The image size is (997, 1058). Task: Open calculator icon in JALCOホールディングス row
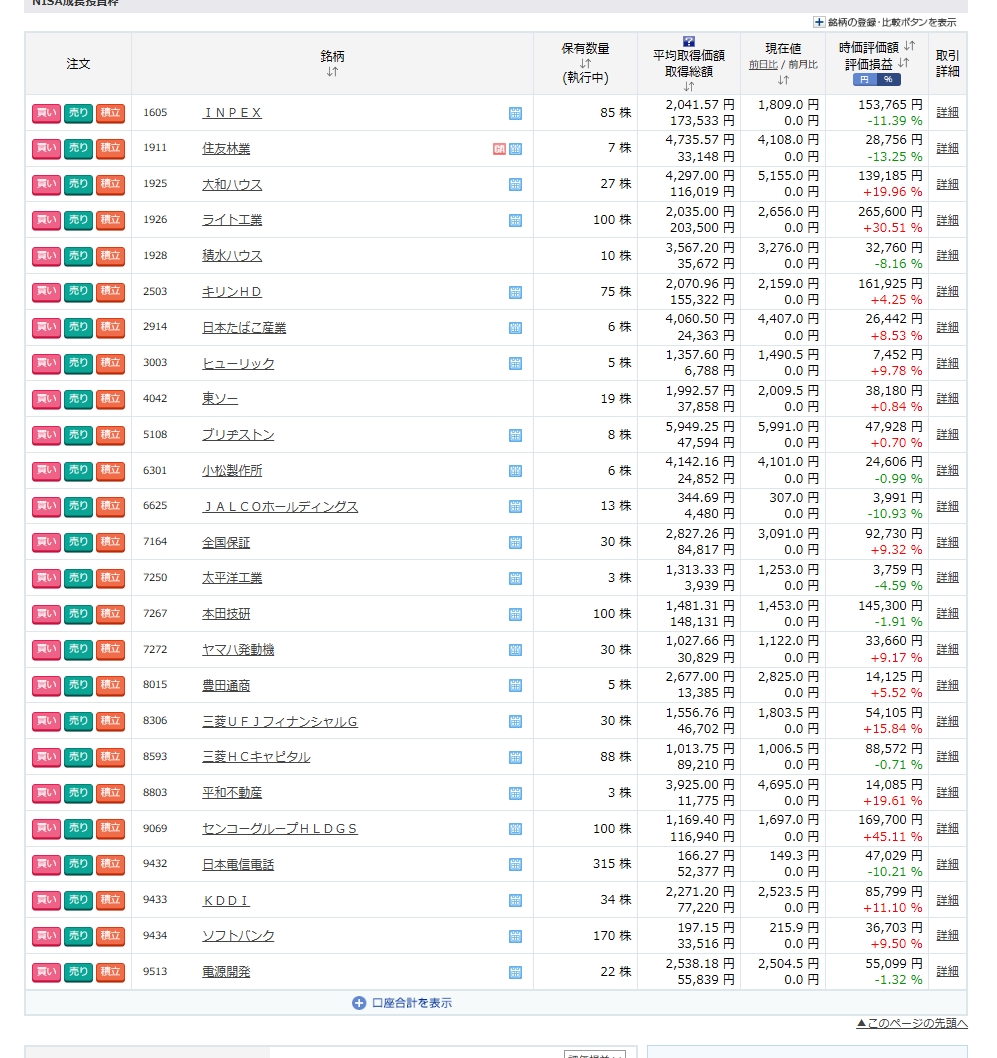(x=515, y=507)
